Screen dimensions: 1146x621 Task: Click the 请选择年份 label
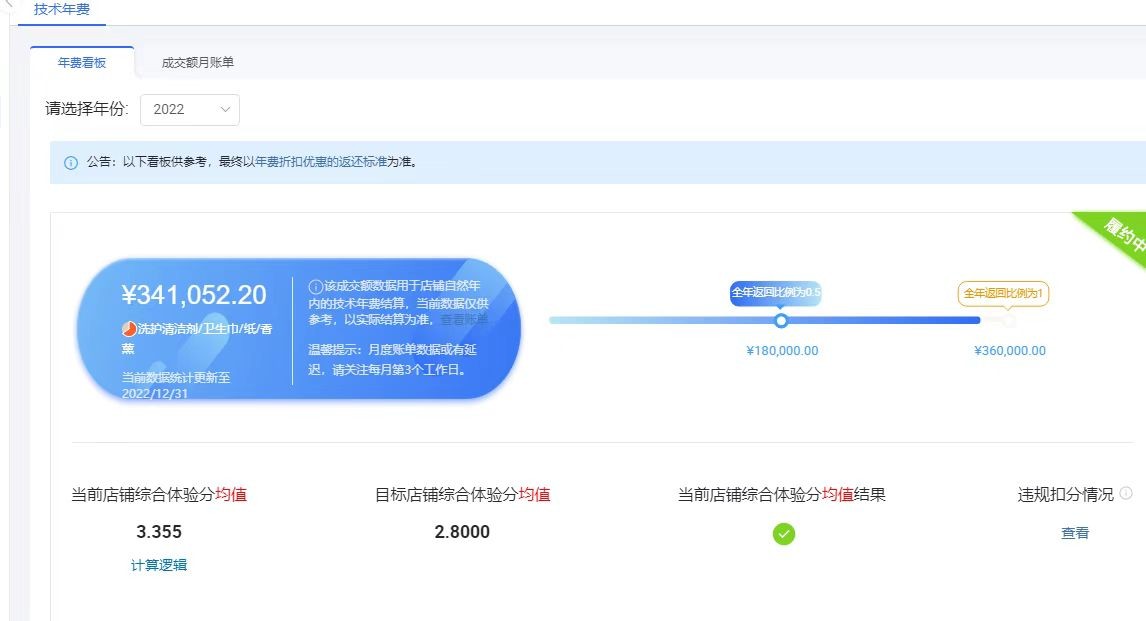click(x=86, y=109)
